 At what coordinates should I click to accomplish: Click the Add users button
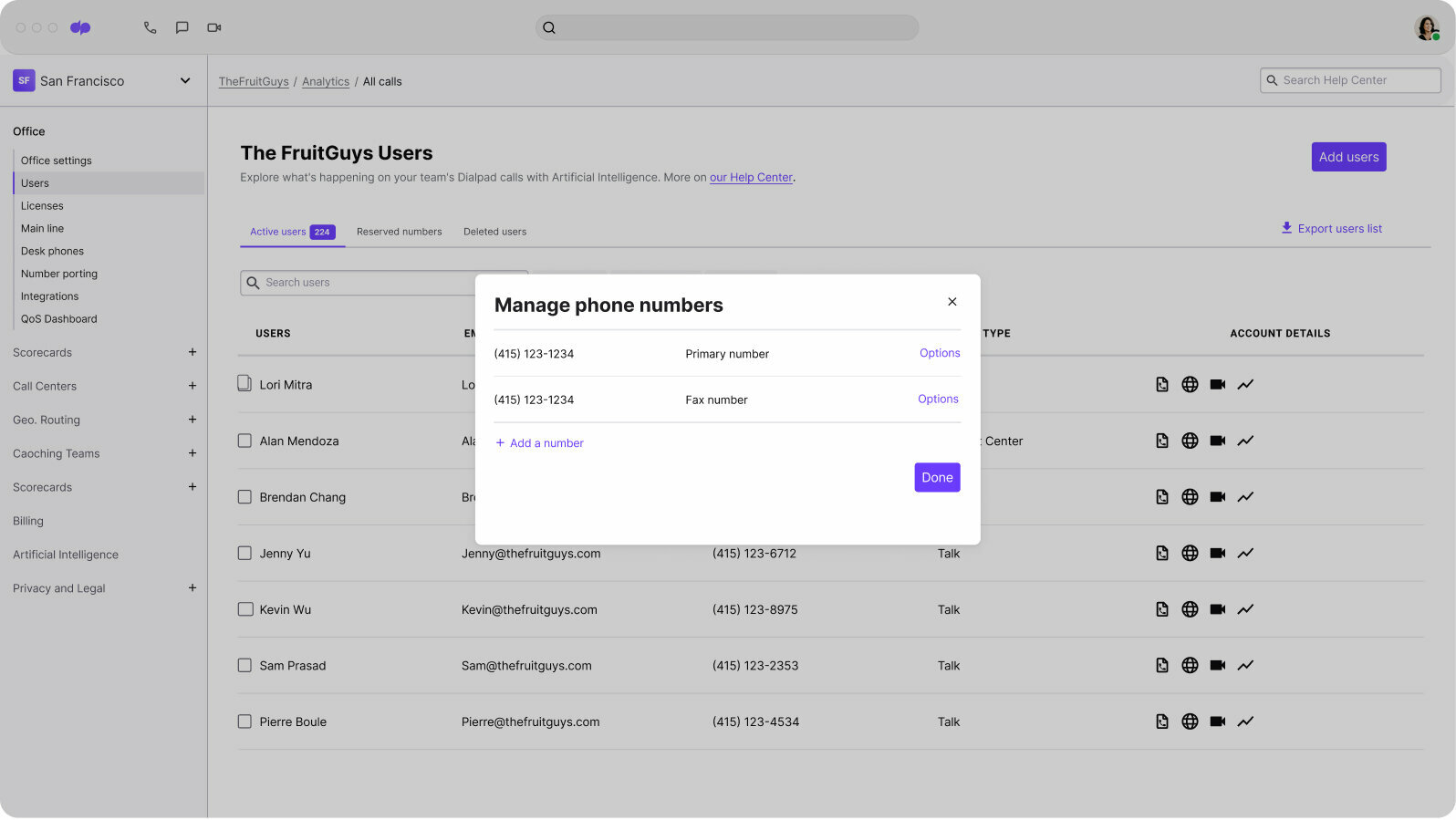point(1348,158)
